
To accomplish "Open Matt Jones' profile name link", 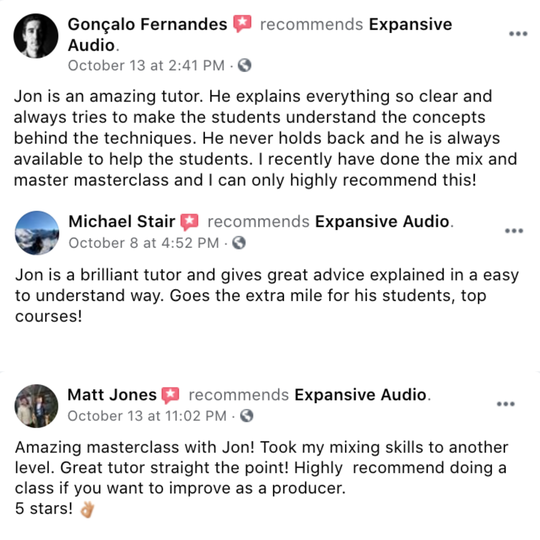I will 112,394.
